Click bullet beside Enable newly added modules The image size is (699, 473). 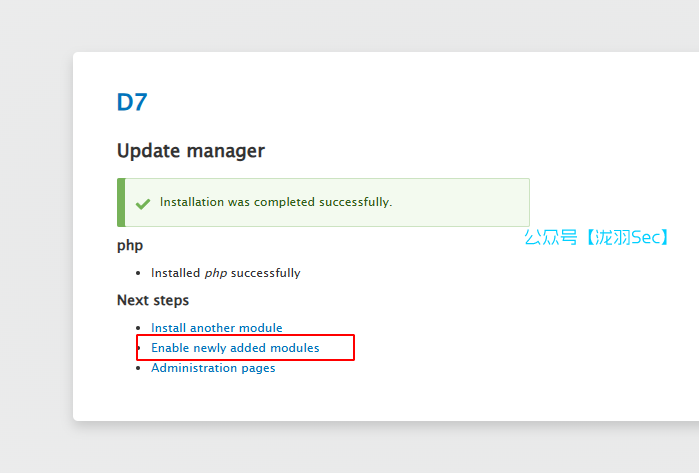[x=138, y=348]
